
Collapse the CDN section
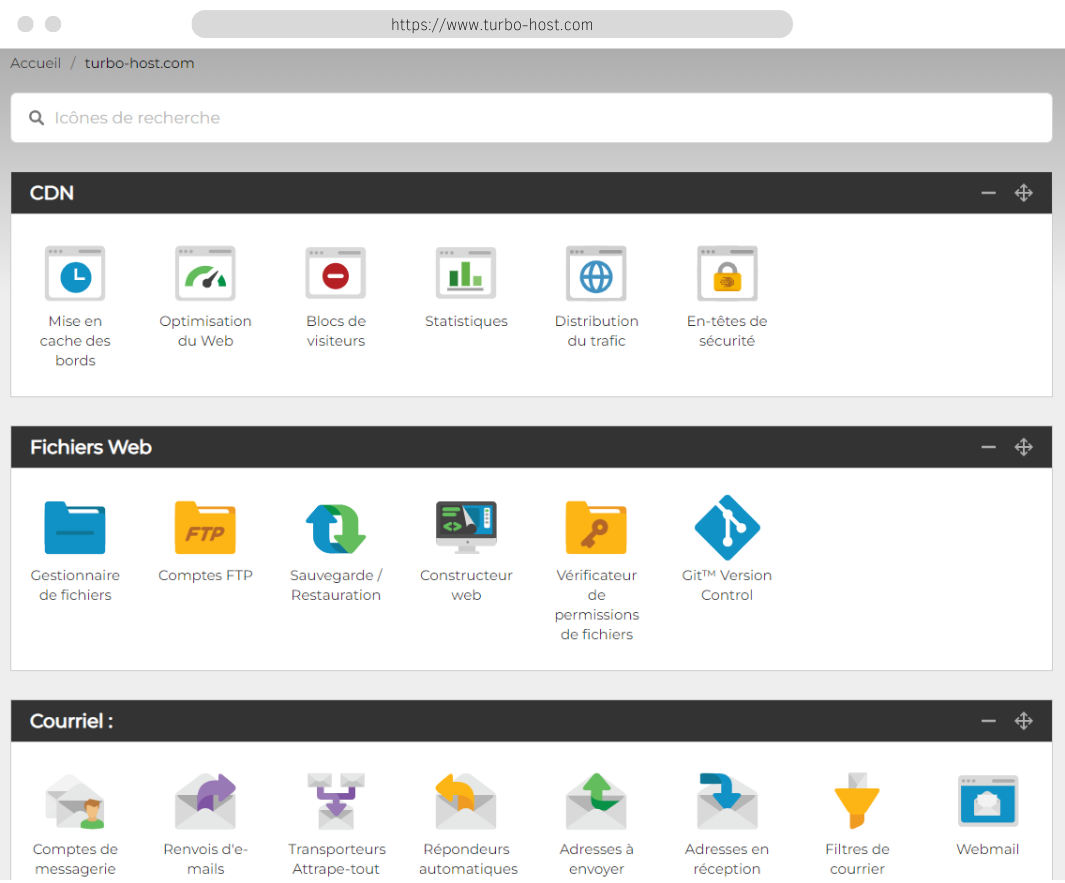pos(988,194)
